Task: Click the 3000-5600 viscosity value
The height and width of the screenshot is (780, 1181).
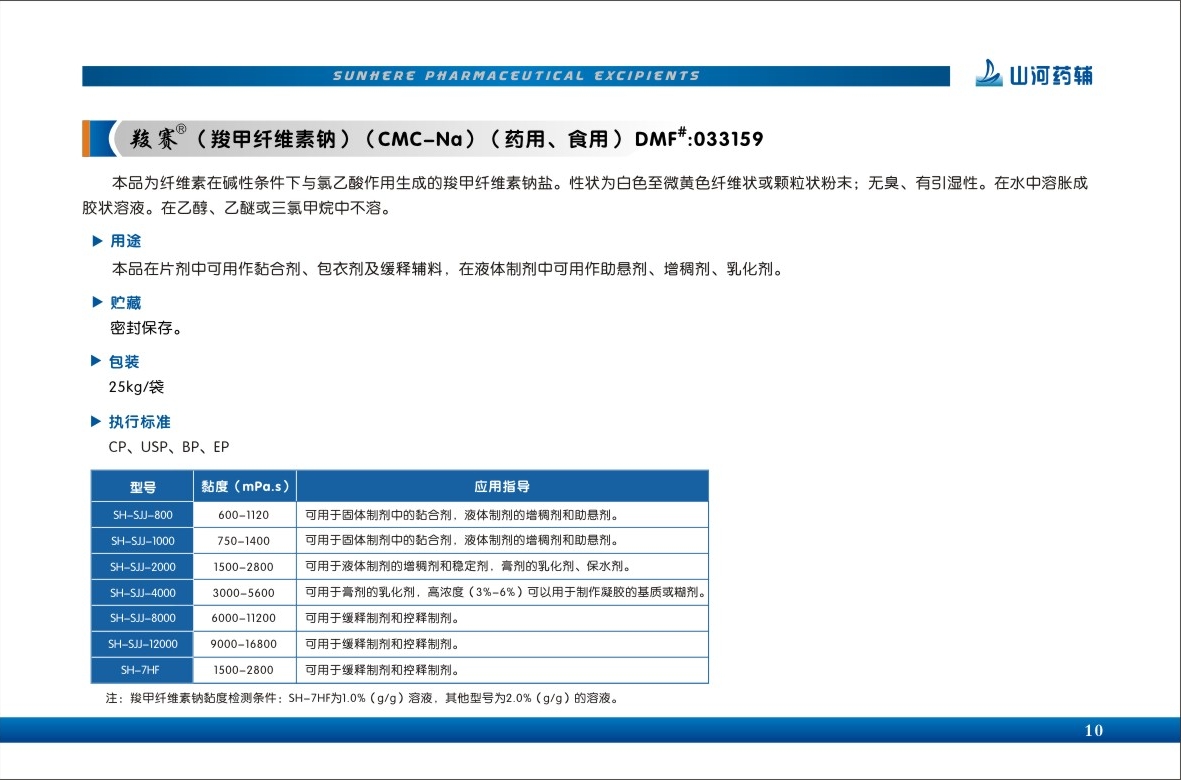Action: (243, 593)
